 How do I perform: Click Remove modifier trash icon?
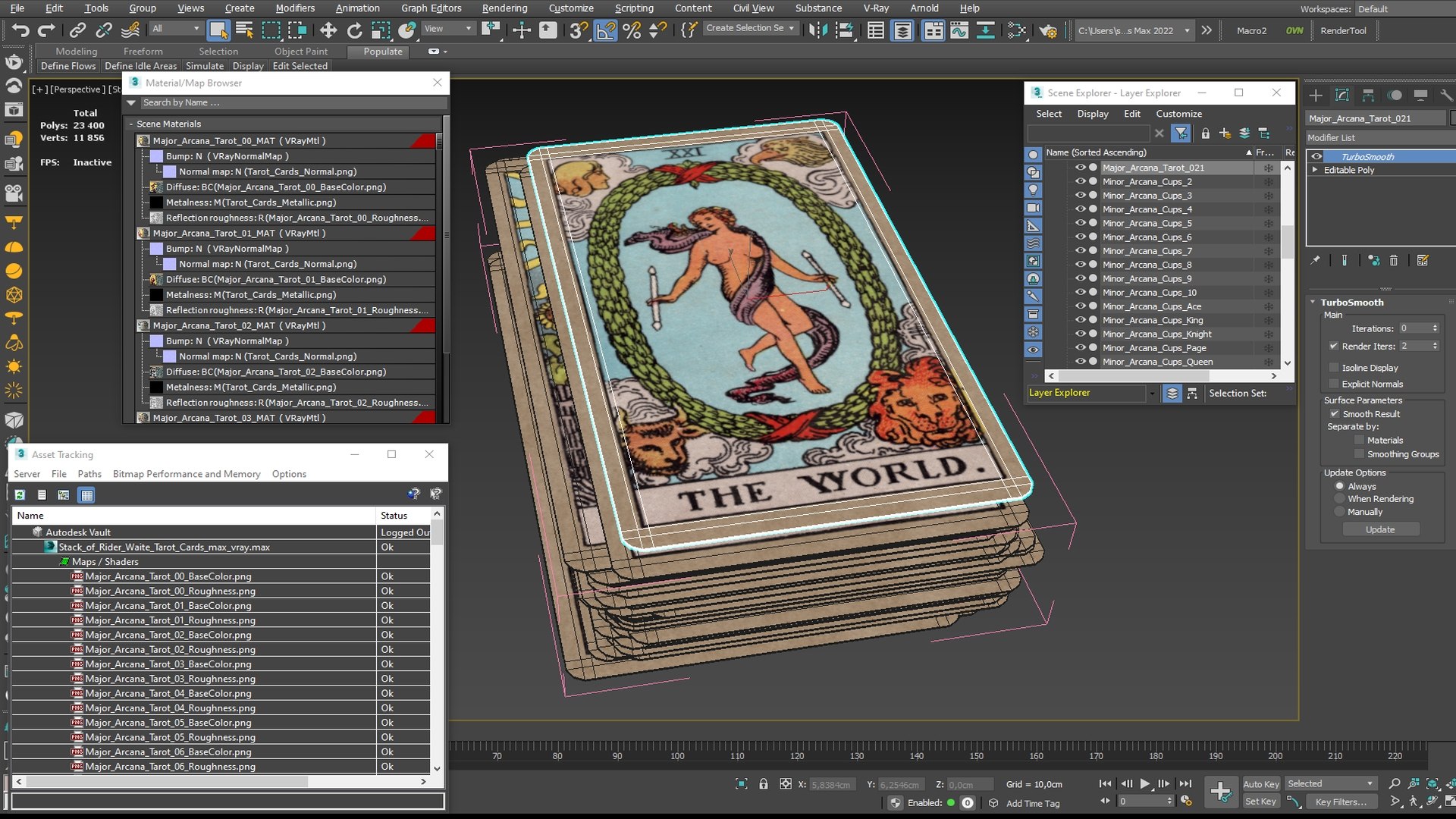coord(1393,261)
